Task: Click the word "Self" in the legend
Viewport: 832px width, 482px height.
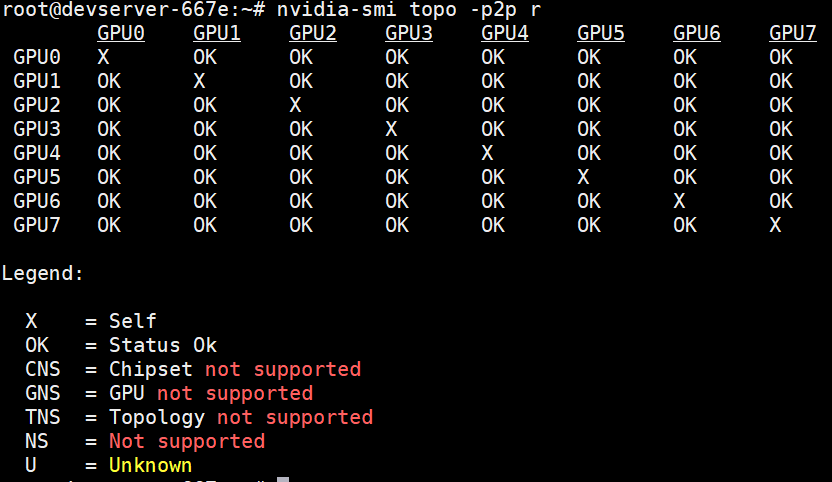Action: (x=133, y=321)
